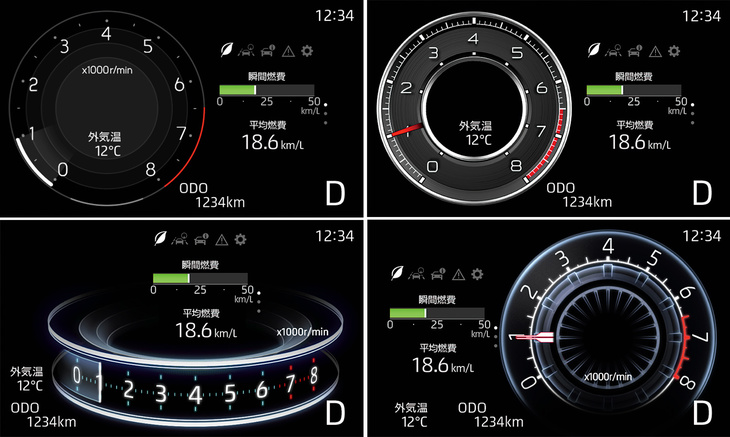Click ODO 1234km reading in the bottom-left panel
Image resolution: width=730 pixels, height=437 pixels.
(46, 414)
